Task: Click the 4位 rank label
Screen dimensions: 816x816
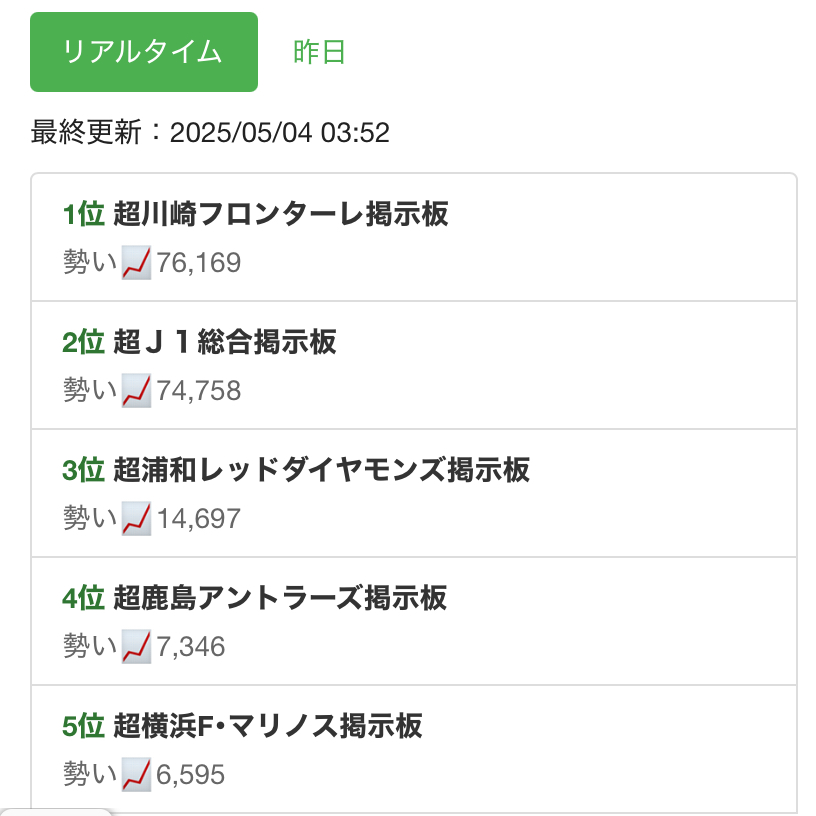Action: [x=83, y=598]
